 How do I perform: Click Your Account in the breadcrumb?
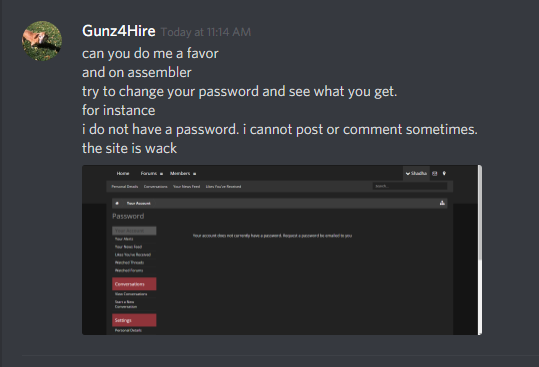pyautogui.click(x=138, y=203)
